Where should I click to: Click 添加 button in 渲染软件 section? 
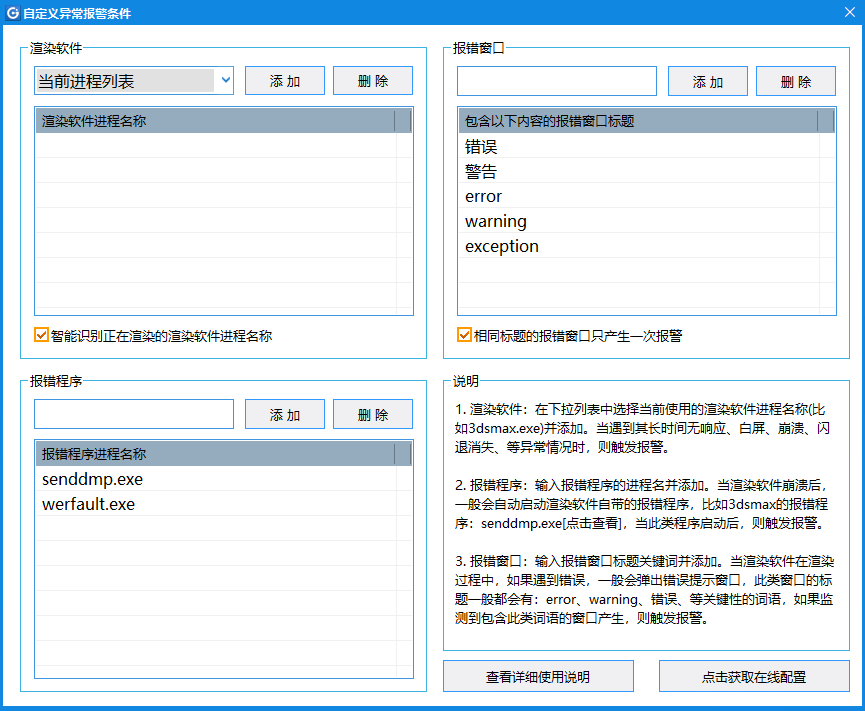click(x=285, y=81)
